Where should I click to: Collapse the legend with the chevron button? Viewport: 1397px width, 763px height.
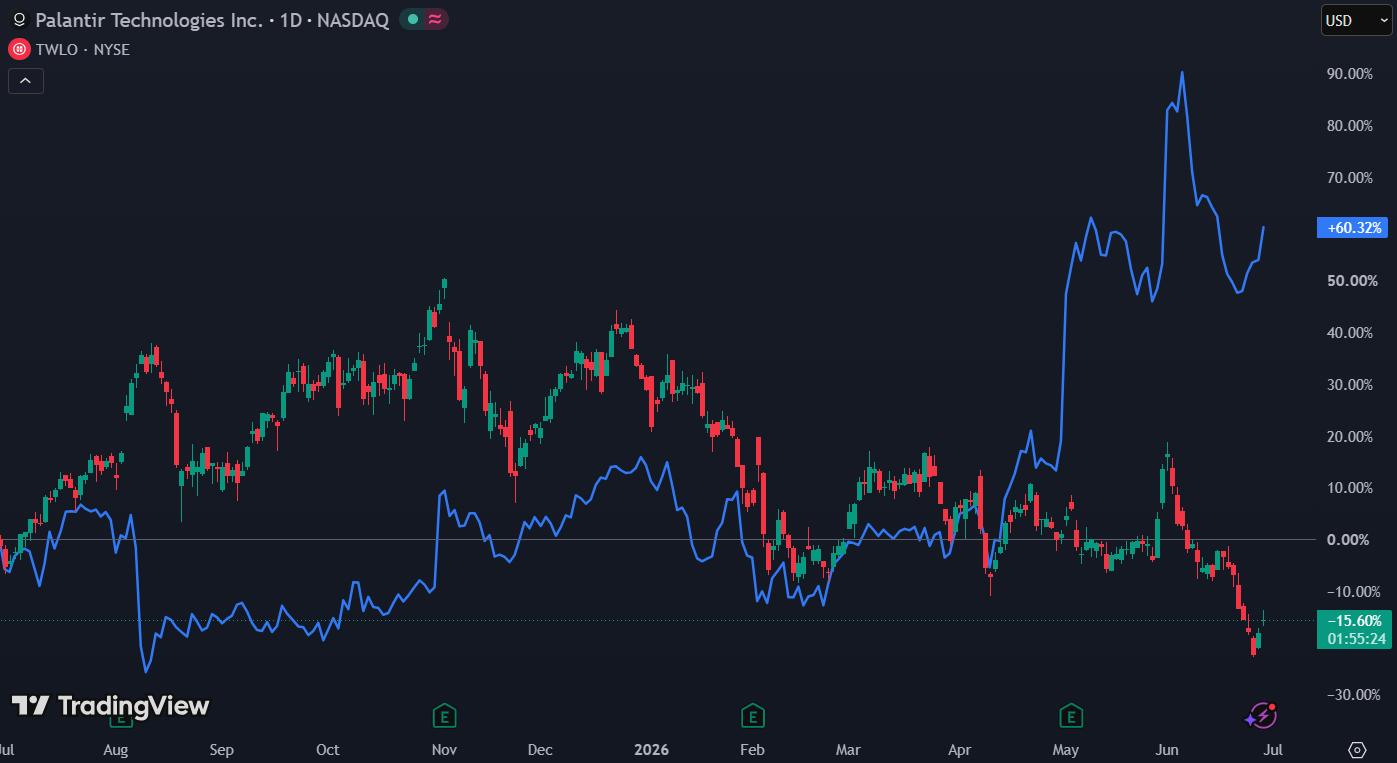[x=26, y=81]
